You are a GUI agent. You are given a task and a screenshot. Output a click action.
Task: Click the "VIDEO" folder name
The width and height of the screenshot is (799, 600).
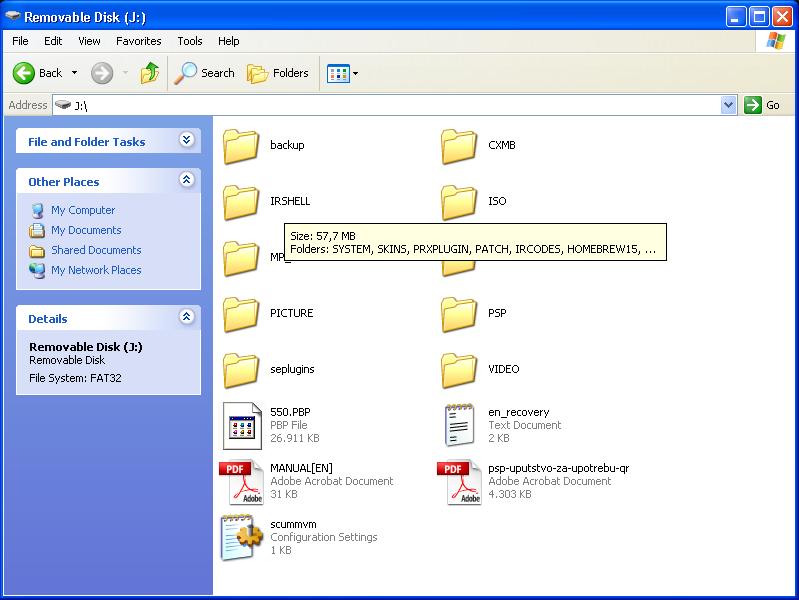coord(504,369)
